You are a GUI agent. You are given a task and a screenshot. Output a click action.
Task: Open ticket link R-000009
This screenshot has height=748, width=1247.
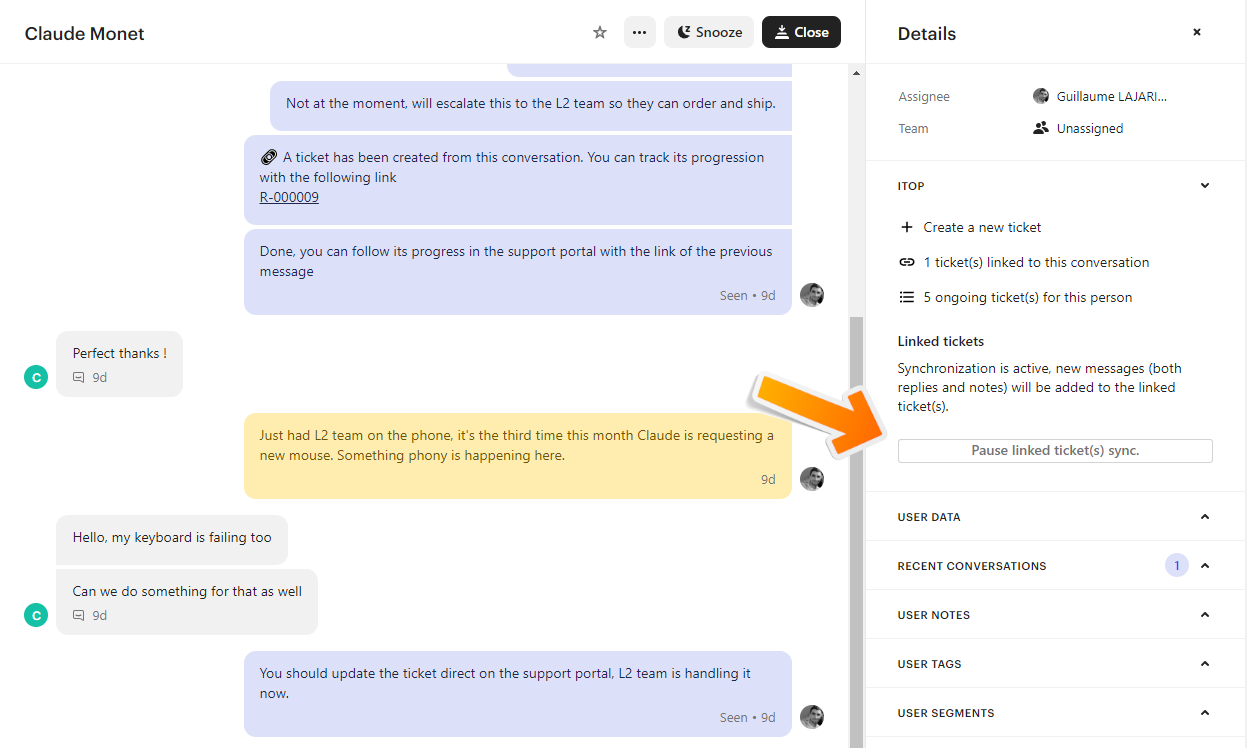click(x=289, y=197)
